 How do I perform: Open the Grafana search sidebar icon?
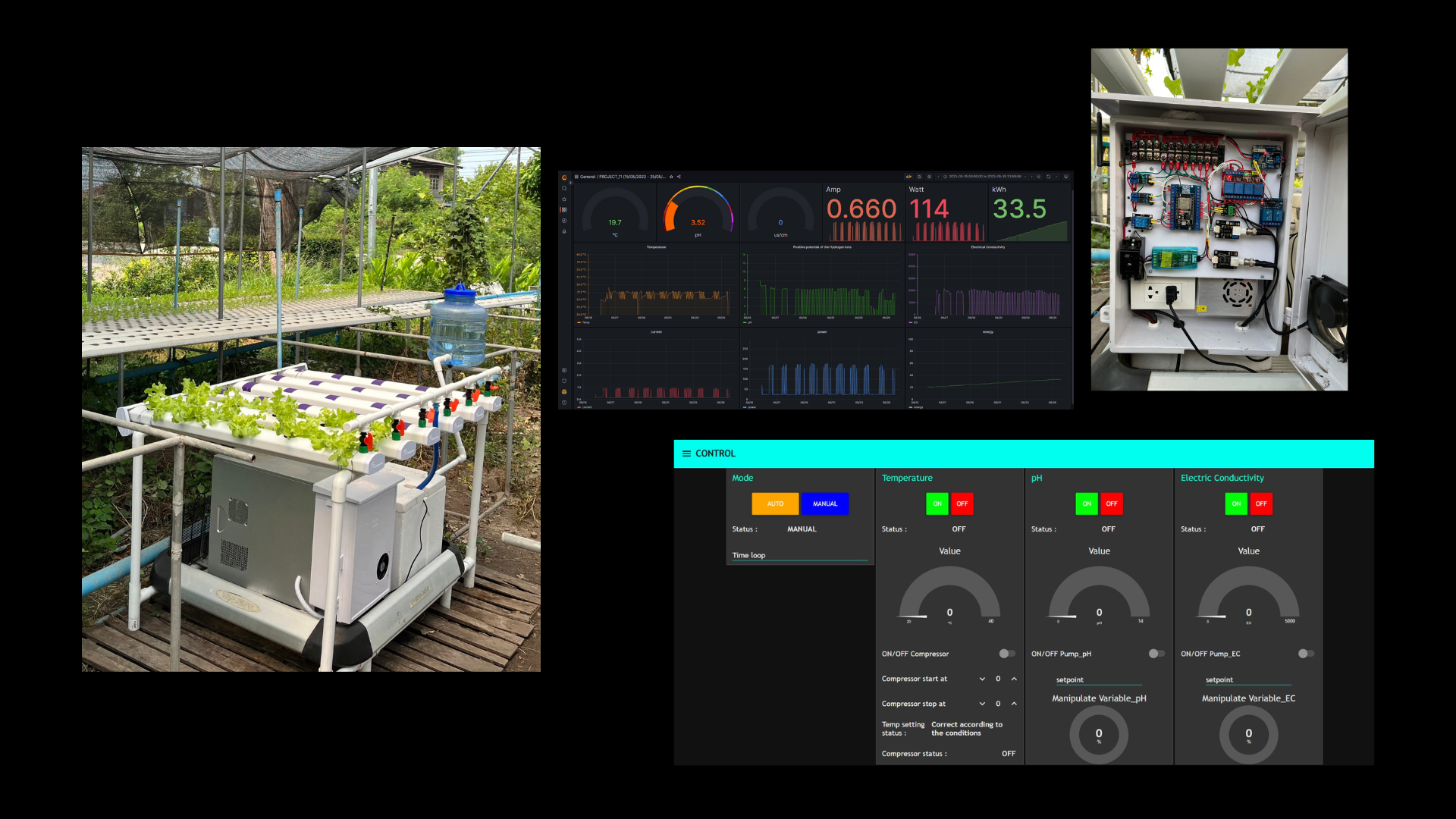pos(564,188)
